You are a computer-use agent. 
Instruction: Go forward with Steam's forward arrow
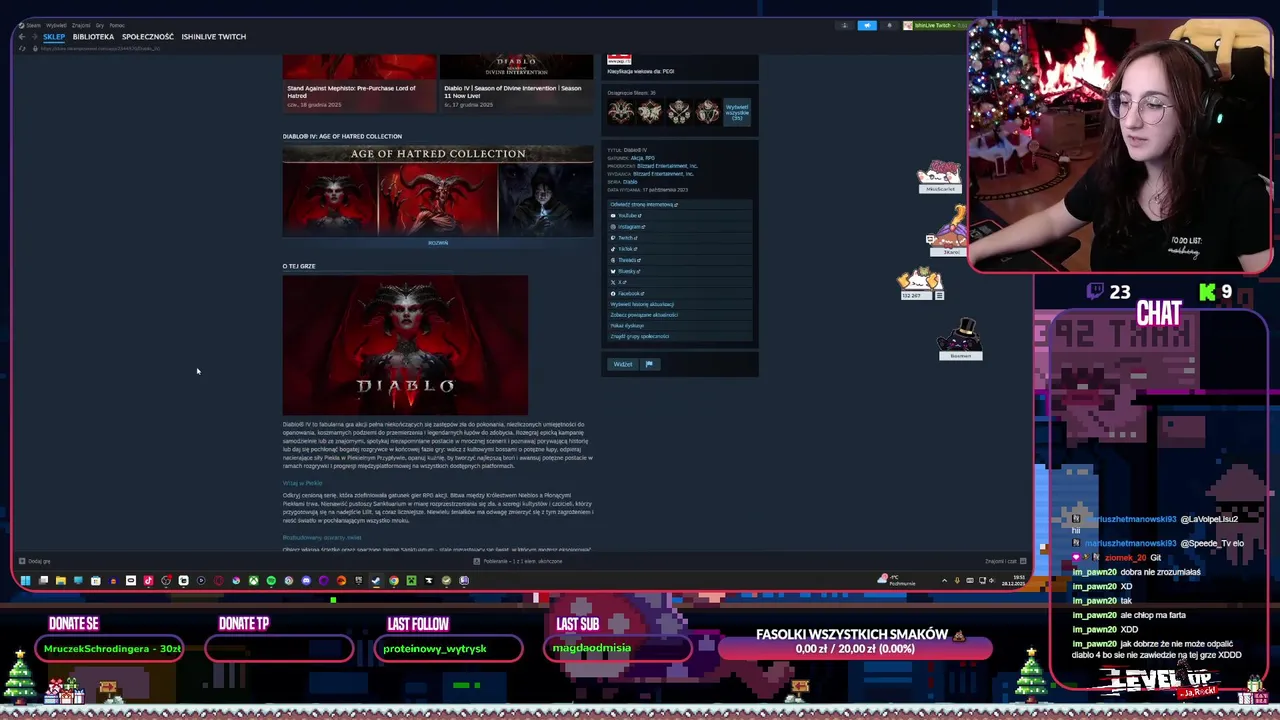click(34, 37)
